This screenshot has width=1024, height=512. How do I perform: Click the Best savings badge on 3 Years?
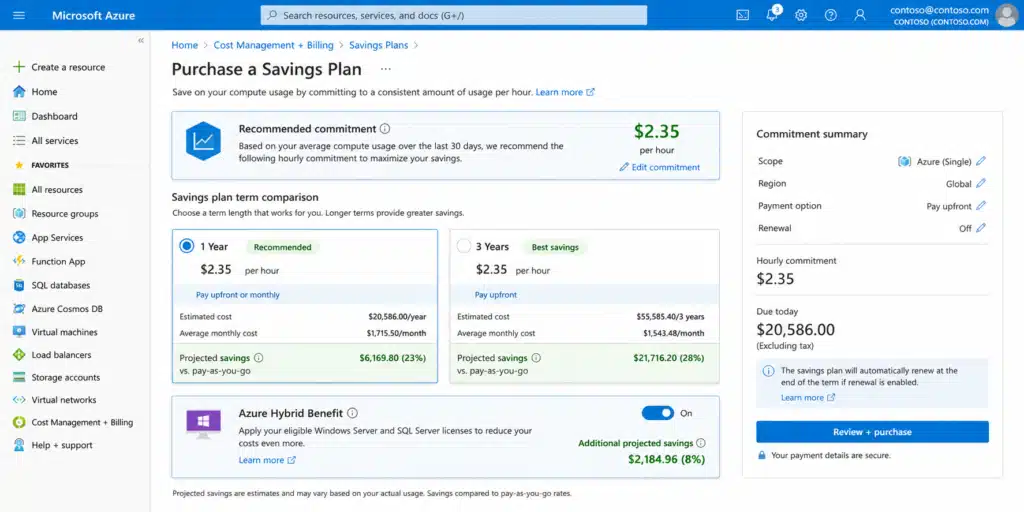[x=554, y=247]
